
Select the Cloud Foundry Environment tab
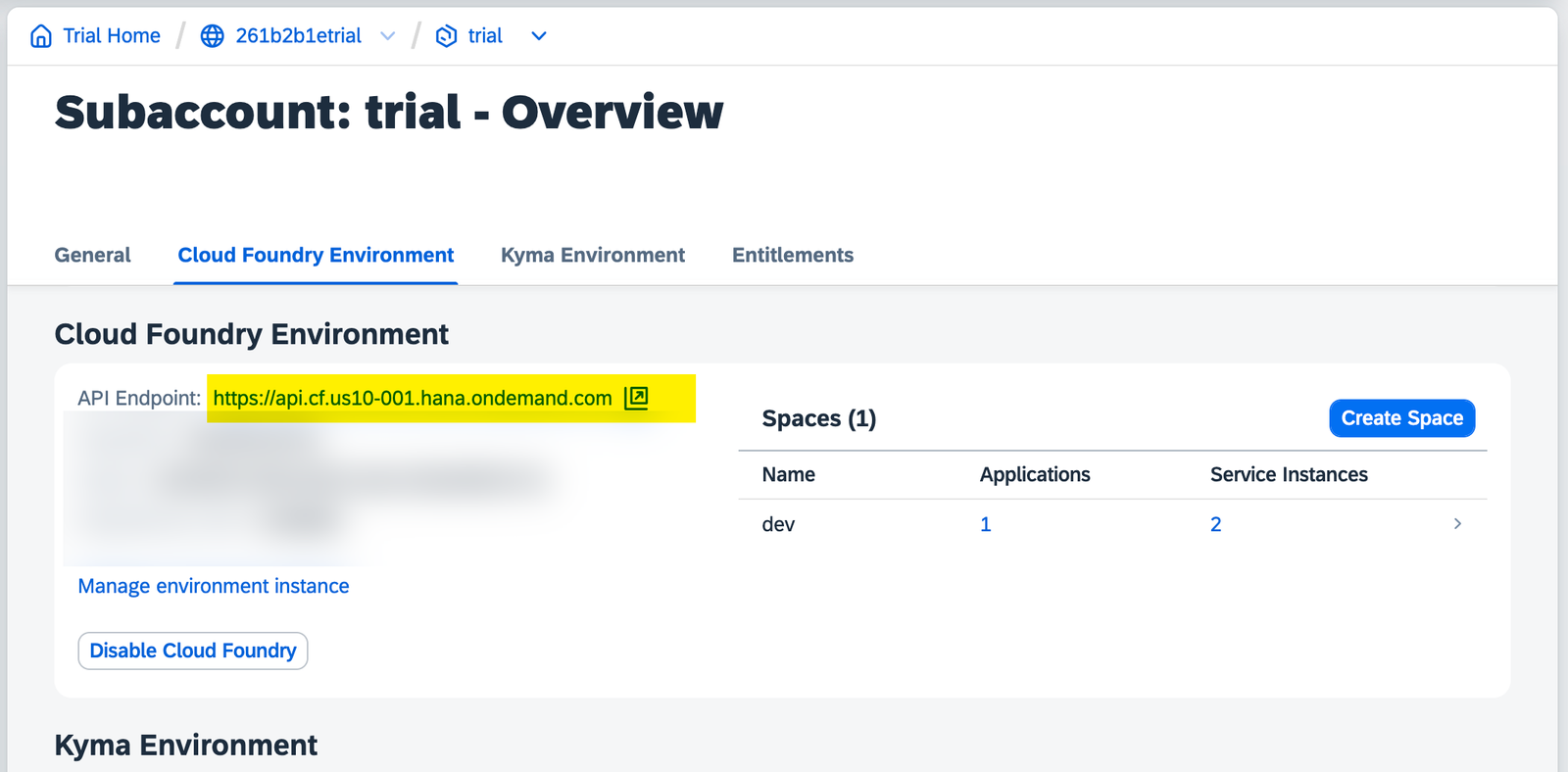click(316, 255)
